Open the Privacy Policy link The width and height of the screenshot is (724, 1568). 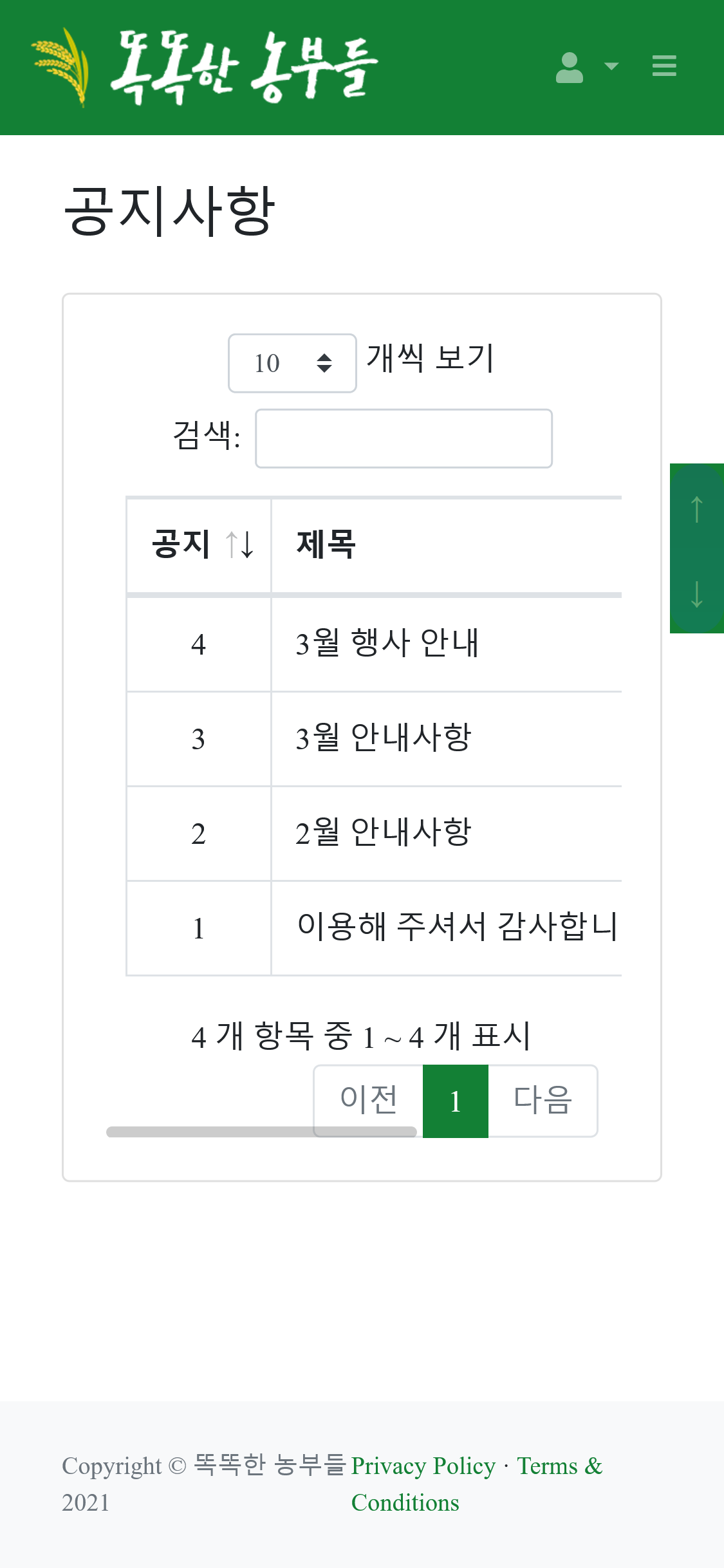point(423,1466)
